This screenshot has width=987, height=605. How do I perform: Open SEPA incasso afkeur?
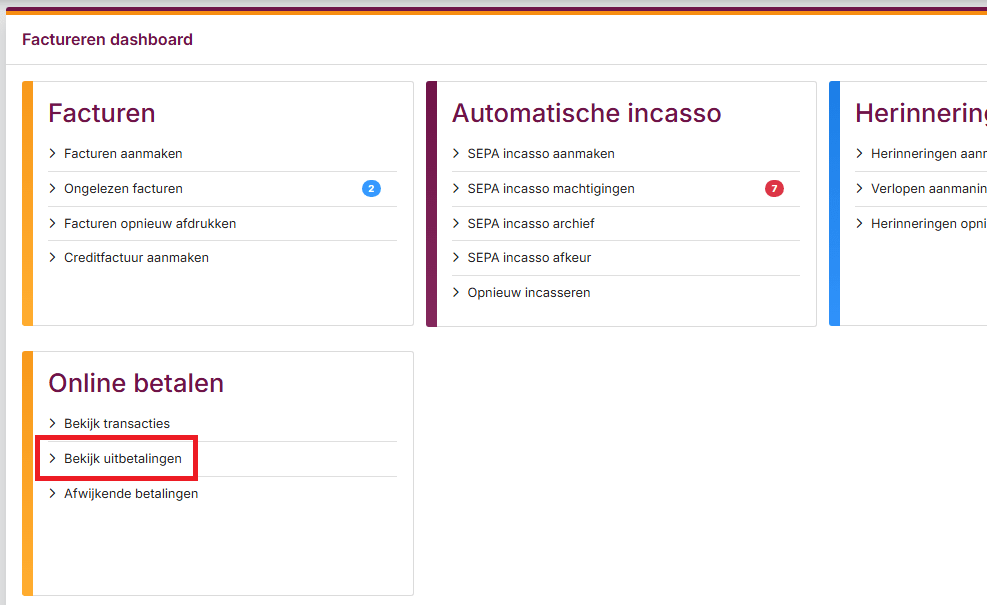click(531, 257)
